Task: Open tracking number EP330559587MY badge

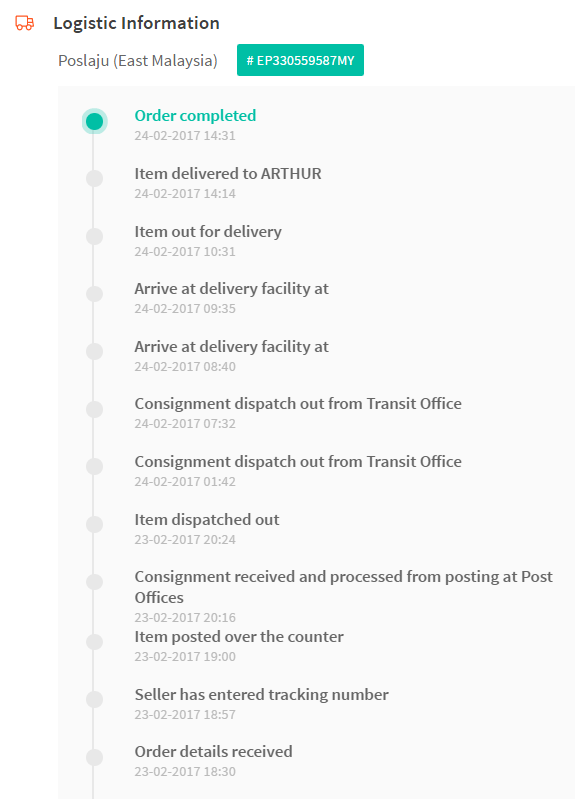Action: (300, 60)
